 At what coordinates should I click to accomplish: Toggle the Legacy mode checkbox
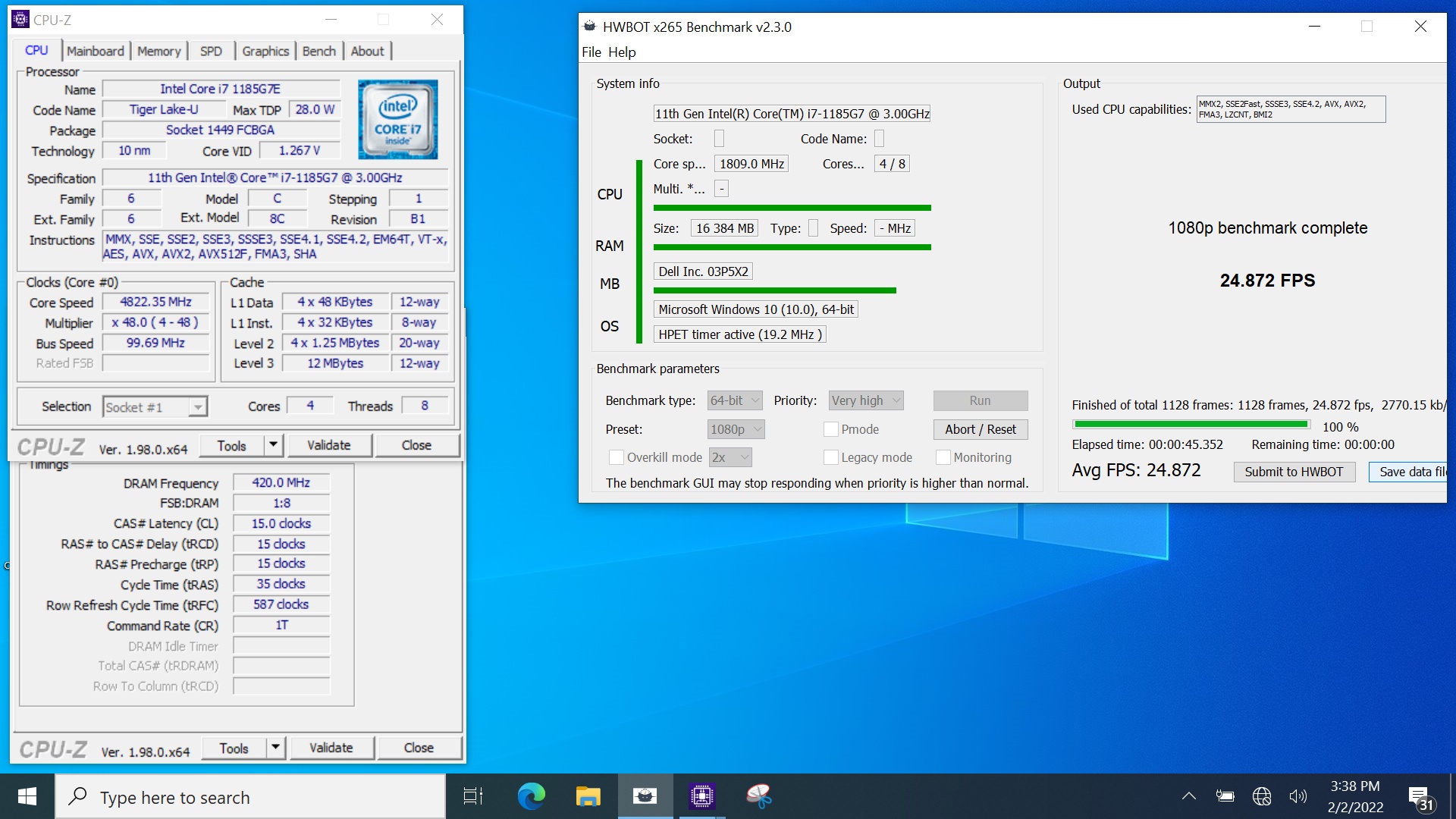[830, 457]
